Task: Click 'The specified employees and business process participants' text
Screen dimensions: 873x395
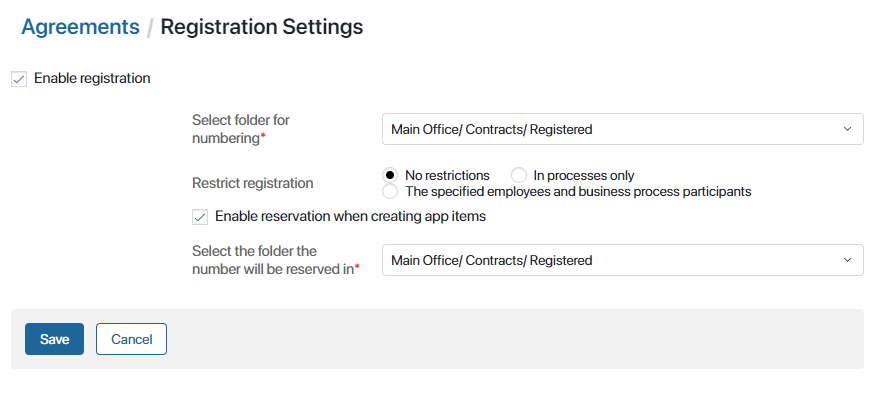Action: [x=578, y=192]
